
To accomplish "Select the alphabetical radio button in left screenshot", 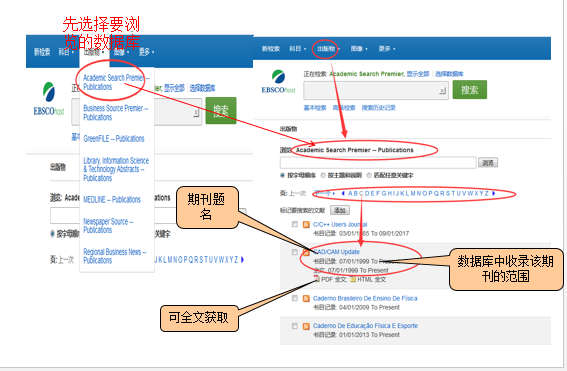I will 52,234.
